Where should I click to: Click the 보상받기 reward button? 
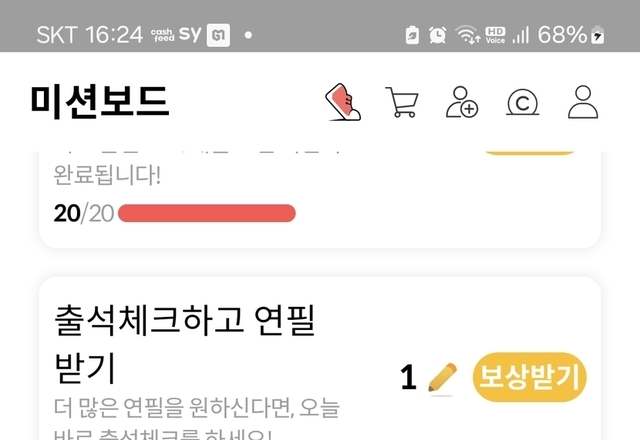(x=529, y=376)
